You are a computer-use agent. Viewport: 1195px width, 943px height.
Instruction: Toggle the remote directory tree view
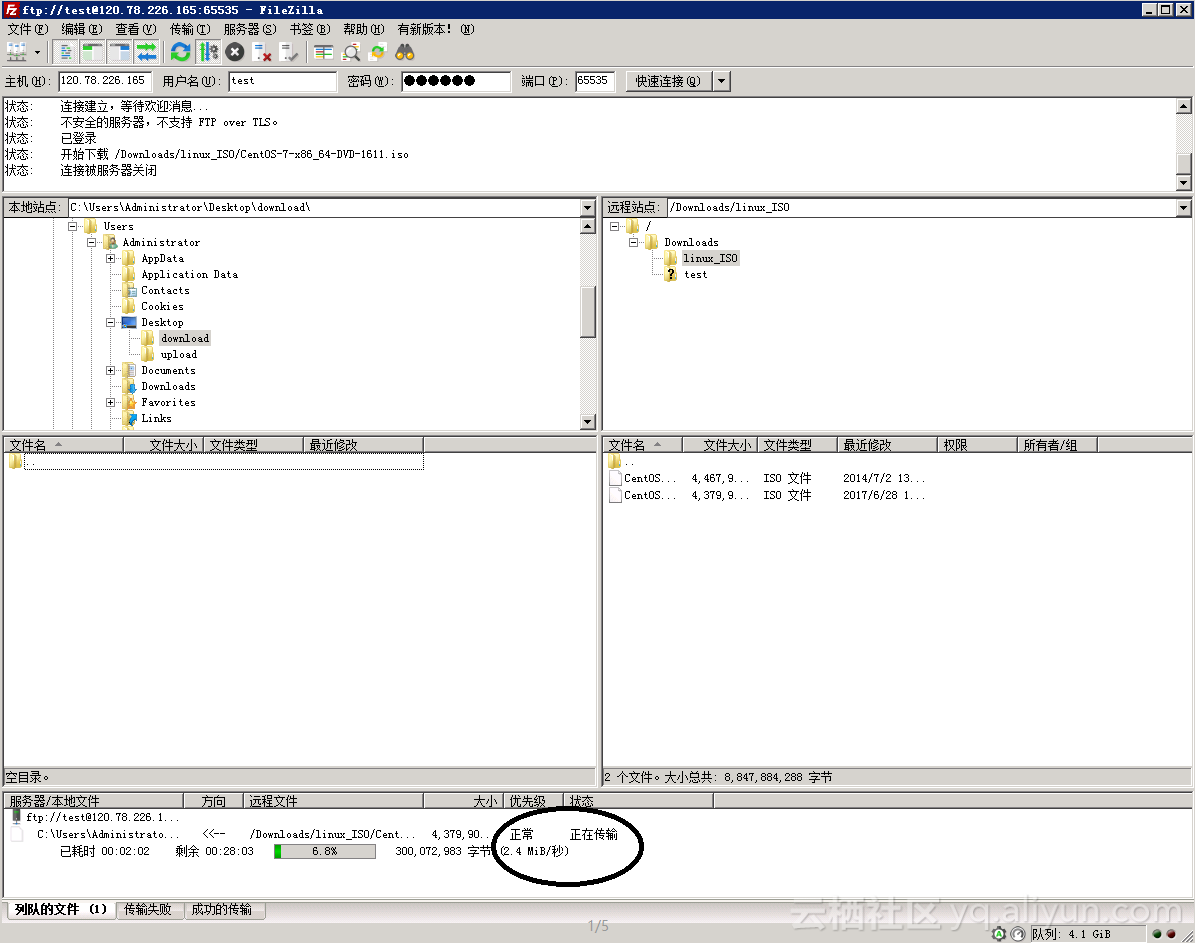click(x=120, y=52)
